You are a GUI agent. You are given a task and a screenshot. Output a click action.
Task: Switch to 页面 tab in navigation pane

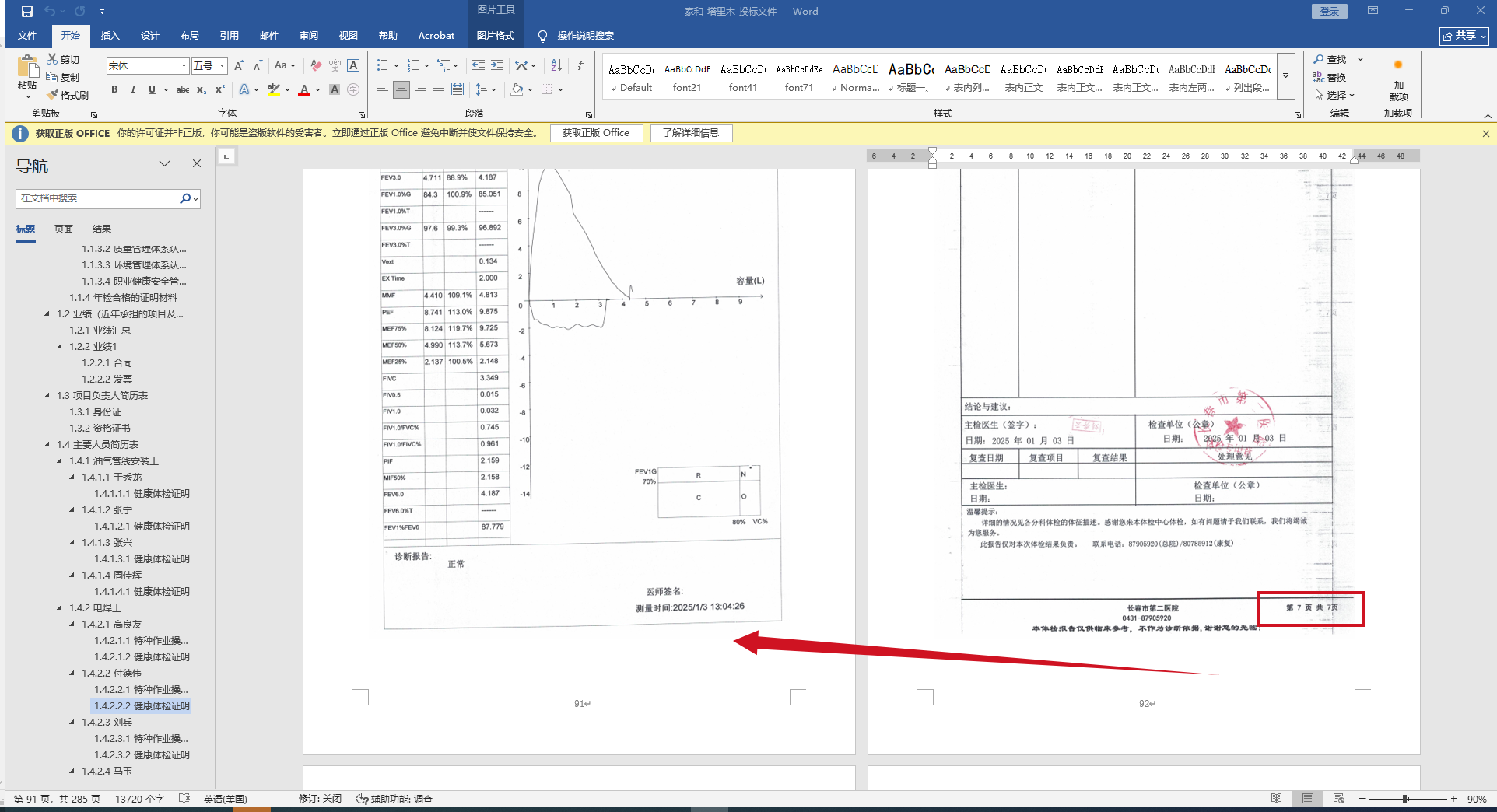coord(64,229)
